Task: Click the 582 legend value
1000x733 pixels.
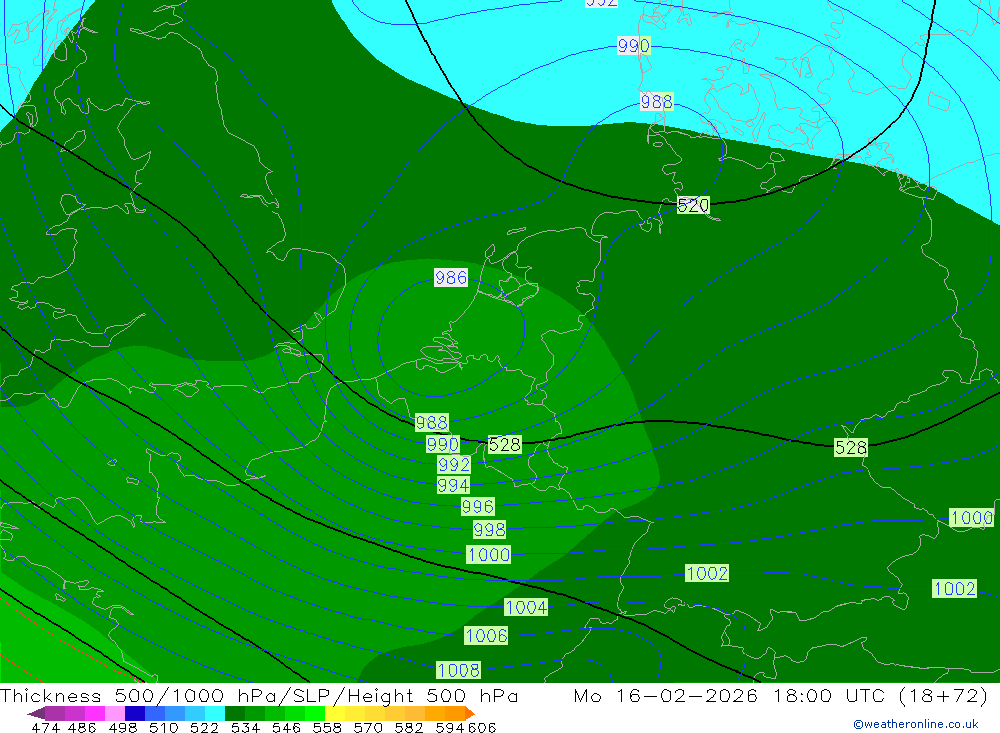Action: point(409,728)
